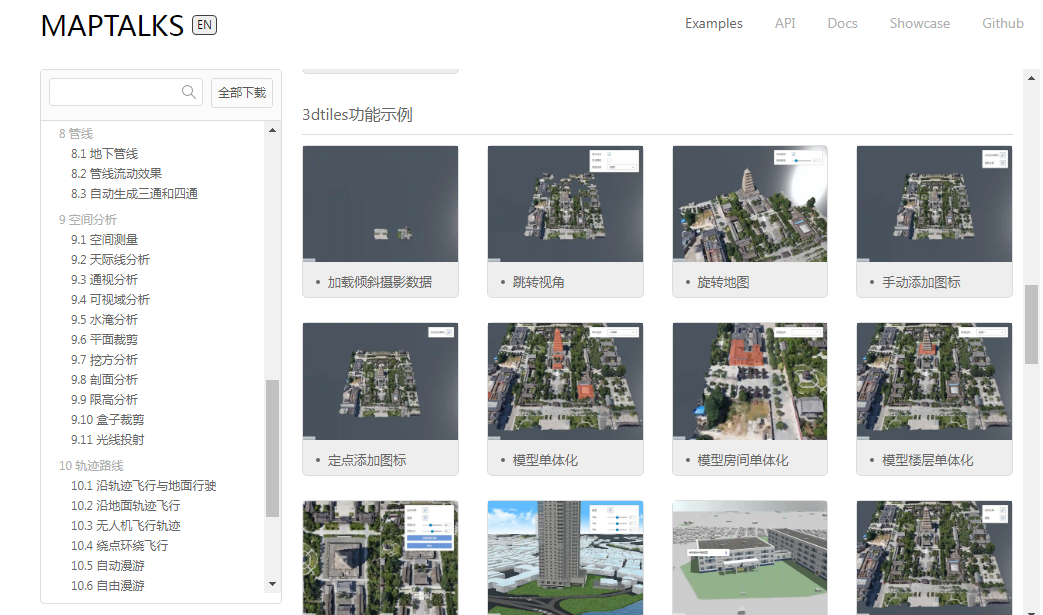The image size is (1043, 615).
Task: Open 9.3 通视分析 example
Action: pos(104,279)
